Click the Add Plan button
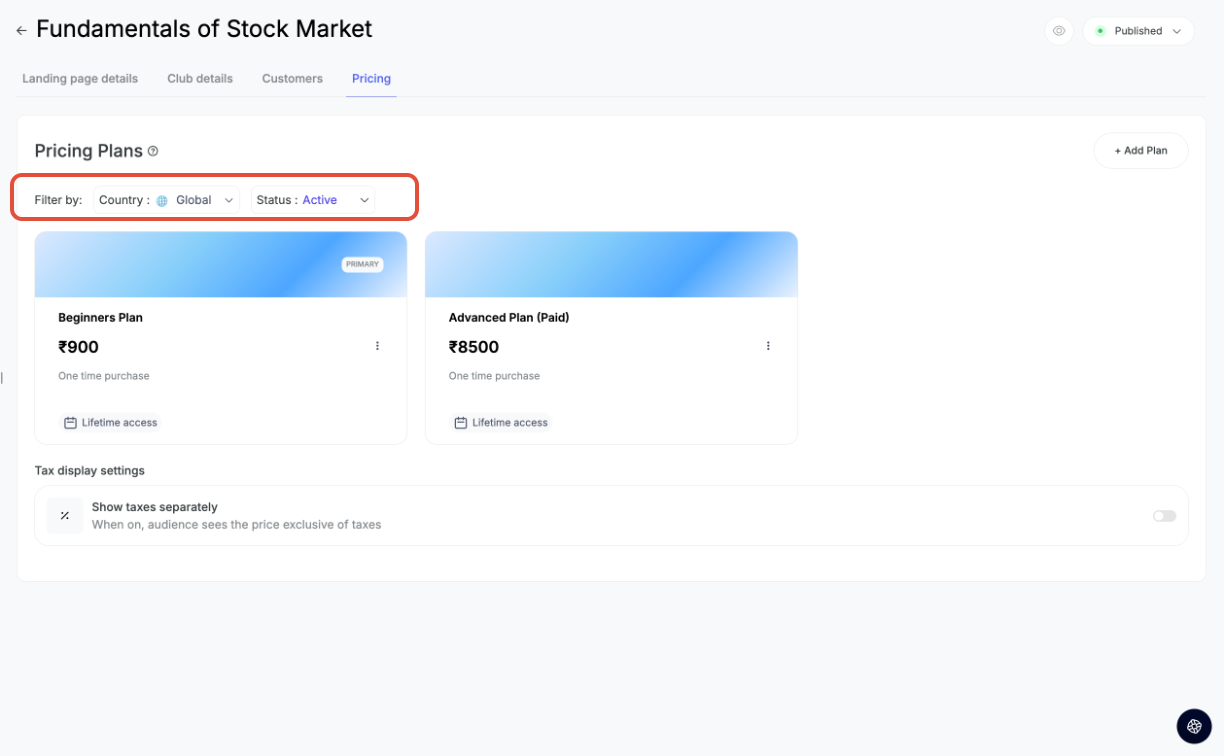 coord(1141,151)
